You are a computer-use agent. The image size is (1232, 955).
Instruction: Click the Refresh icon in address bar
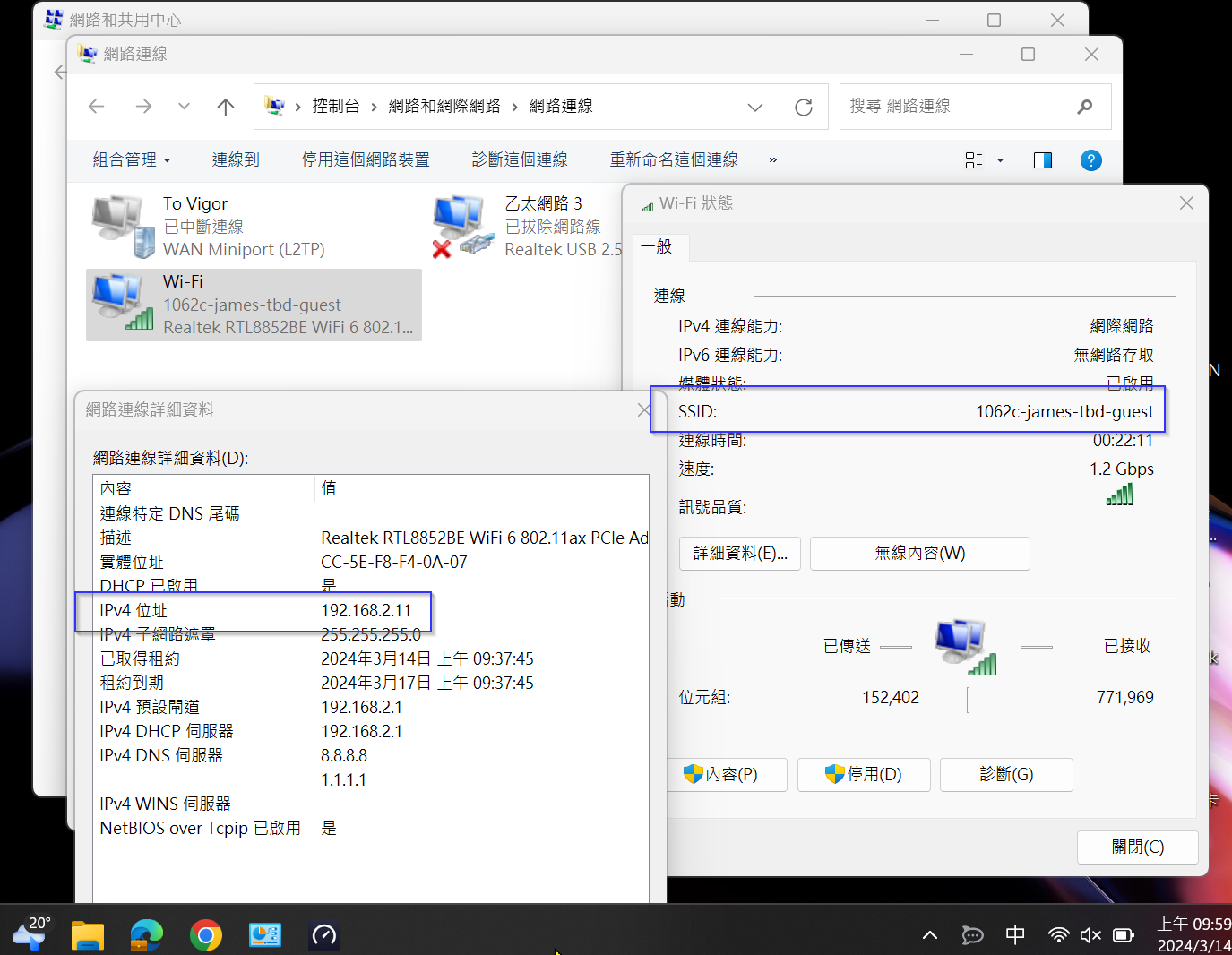tap(803, 108)
